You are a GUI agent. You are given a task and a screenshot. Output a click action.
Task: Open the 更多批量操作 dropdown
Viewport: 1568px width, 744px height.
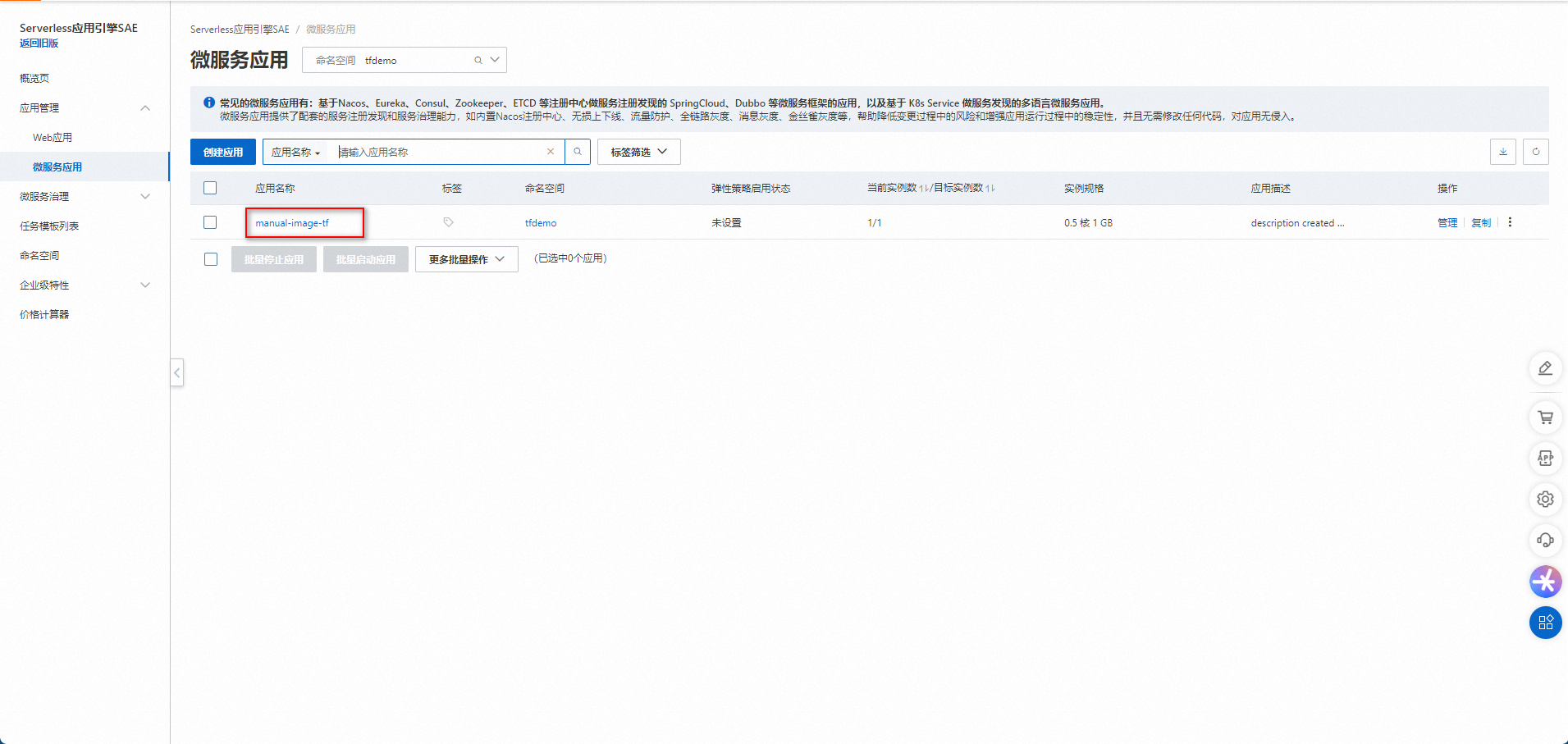click(x=466, y=259)
